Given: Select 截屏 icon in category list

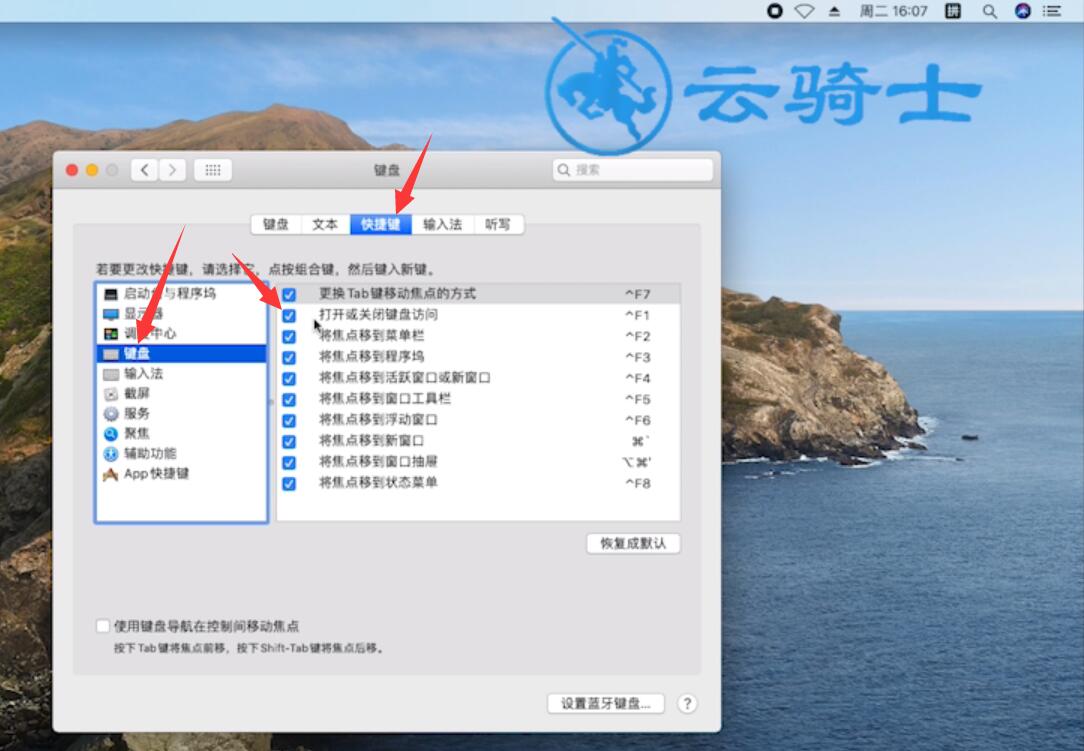Looking at the screenshot, I should click(x=111, y=394).
